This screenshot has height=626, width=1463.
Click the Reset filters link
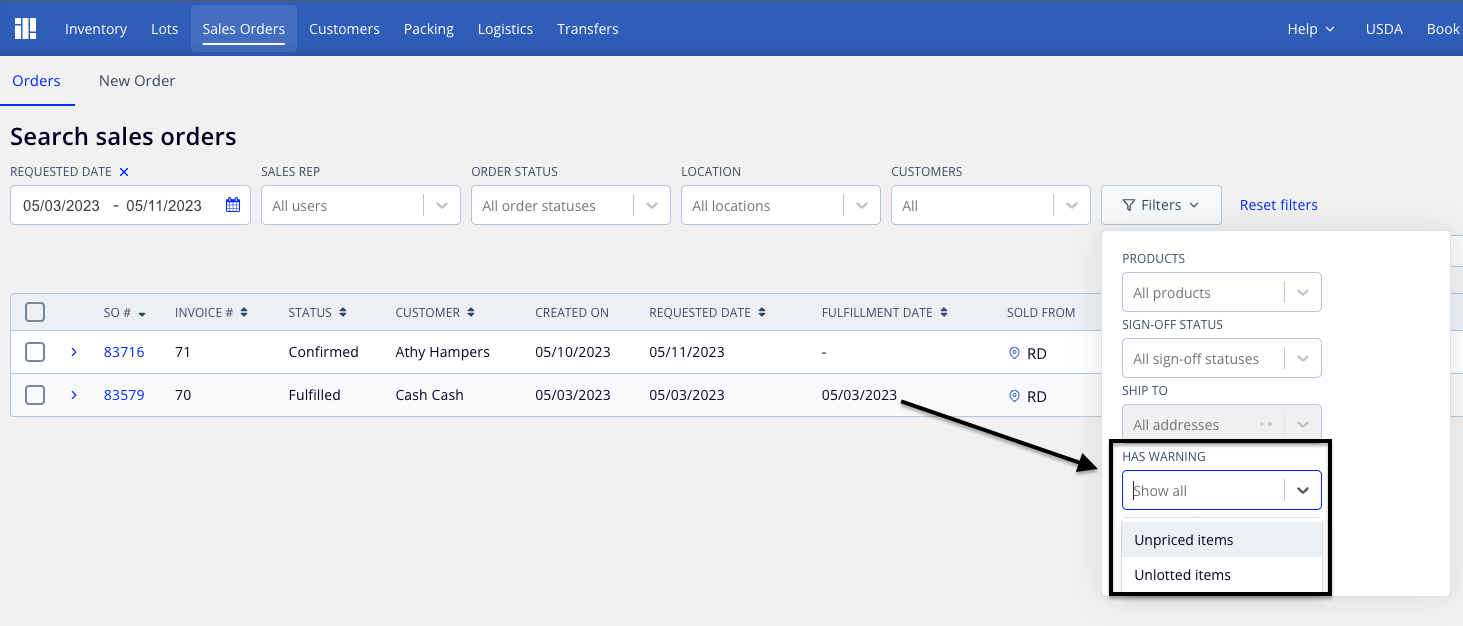[x=1278, y=205]
